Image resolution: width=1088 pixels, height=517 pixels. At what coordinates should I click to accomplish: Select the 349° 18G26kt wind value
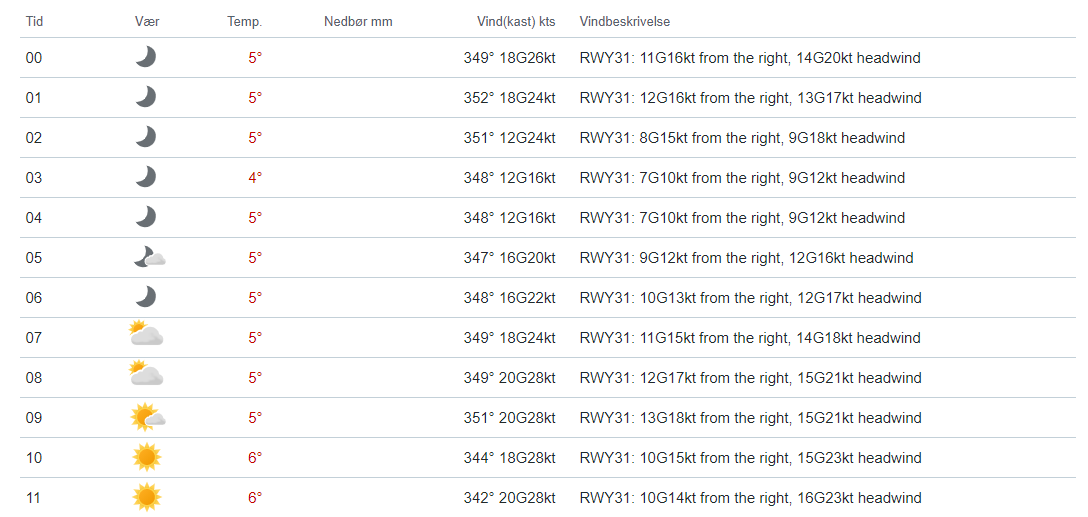coord(509,58)
